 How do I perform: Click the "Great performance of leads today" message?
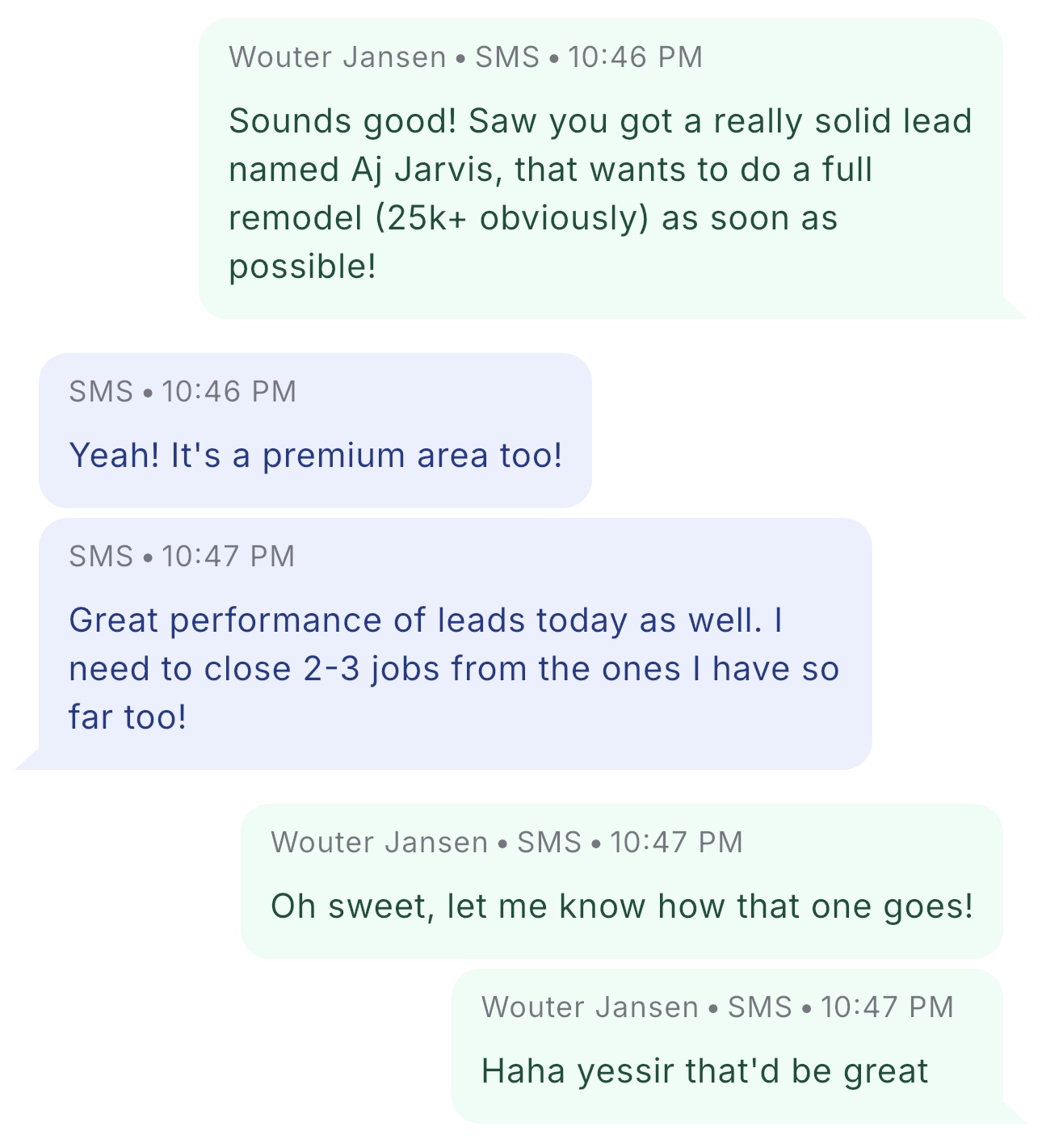(x=425, y=620)
